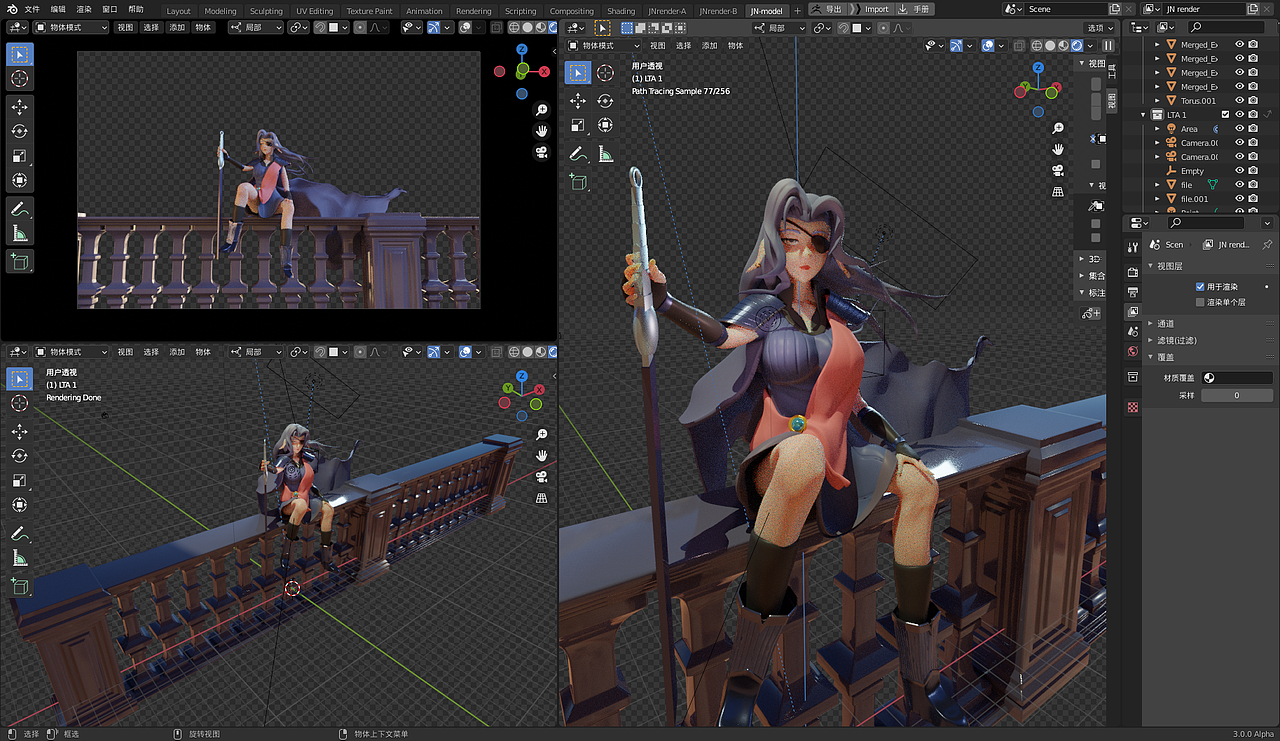
Task: Open the 添加 menu in the right viewport
Action: (x=710, y=45)
